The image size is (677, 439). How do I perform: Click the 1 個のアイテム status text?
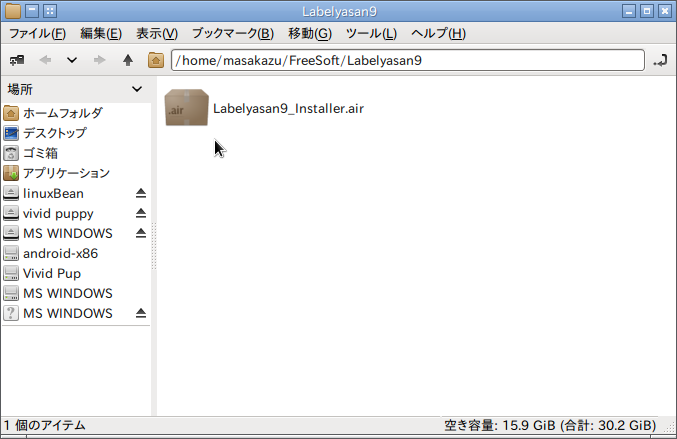point(44,426)
